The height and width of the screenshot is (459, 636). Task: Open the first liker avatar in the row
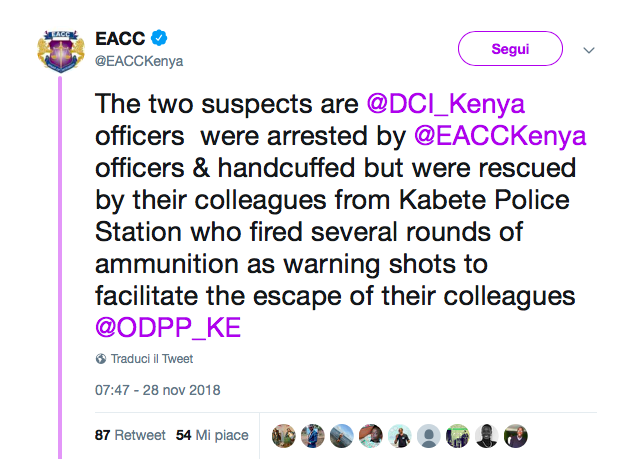point(282,436)
